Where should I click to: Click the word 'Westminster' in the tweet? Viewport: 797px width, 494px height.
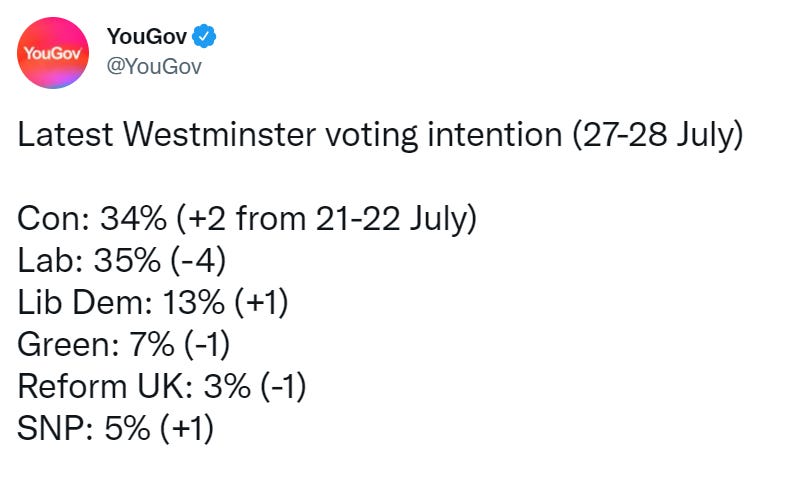[x=220, y=134]
